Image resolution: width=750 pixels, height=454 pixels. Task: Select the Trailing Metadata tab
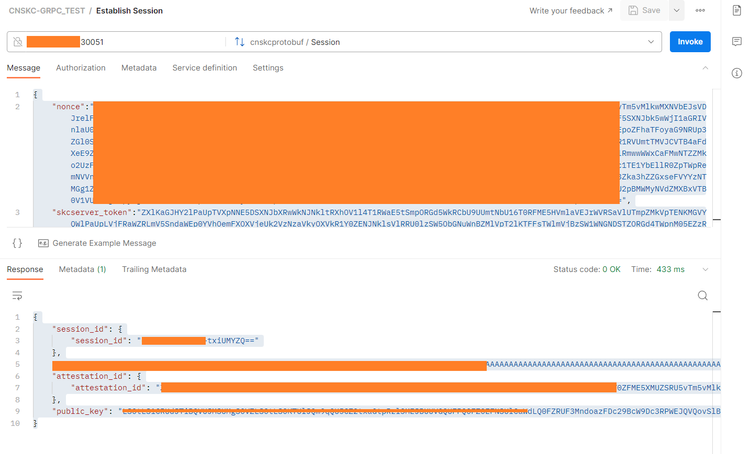[154, 269]
